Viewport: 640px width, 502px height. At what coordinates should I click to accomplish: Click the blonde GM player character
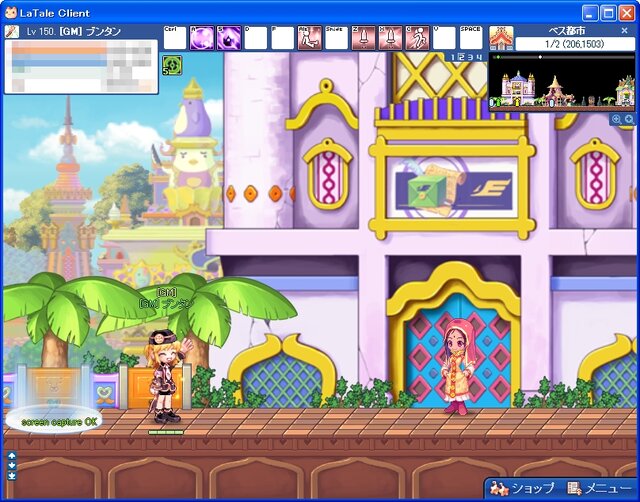point(167,375)
